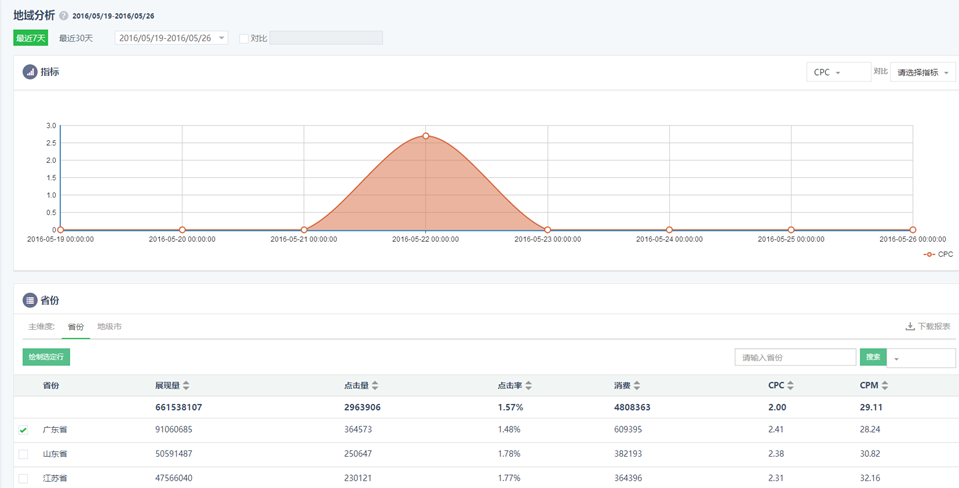Sort table by 消费 column arrows

pos(637,386)
